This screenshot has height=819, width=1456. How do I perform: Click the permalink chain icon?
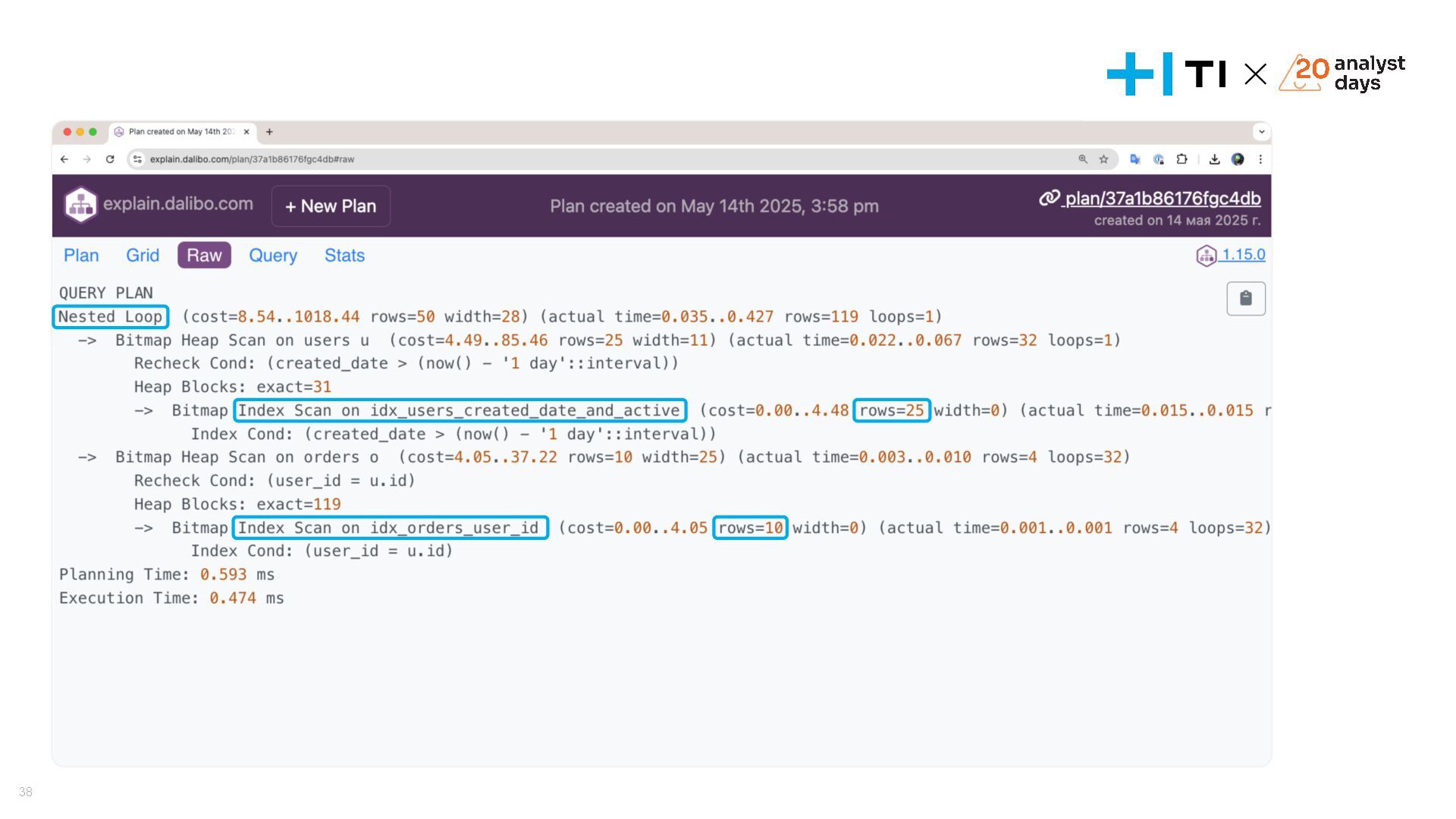point(1049,198)
